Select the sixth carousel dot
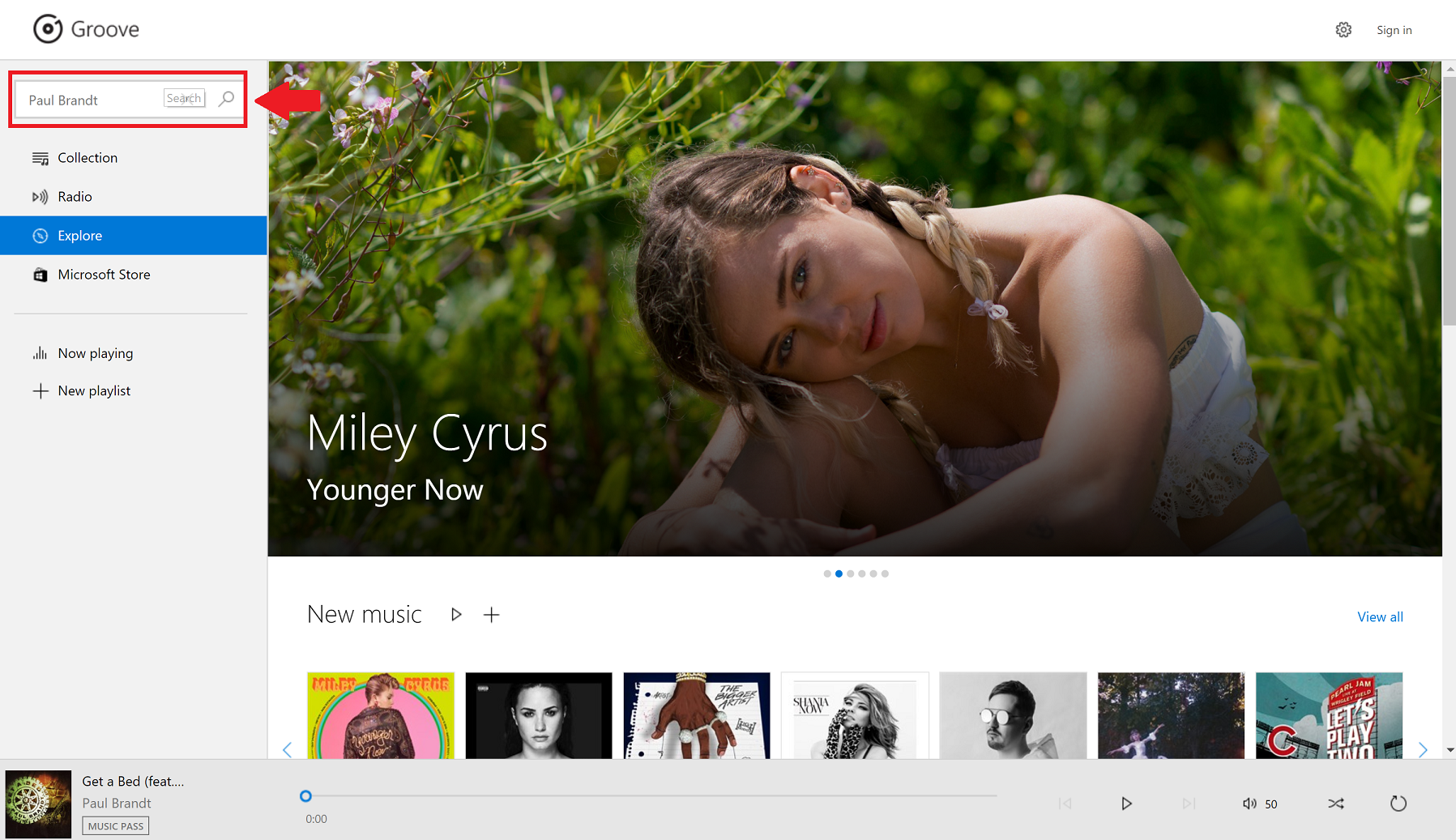 click(x=885, y=574)
